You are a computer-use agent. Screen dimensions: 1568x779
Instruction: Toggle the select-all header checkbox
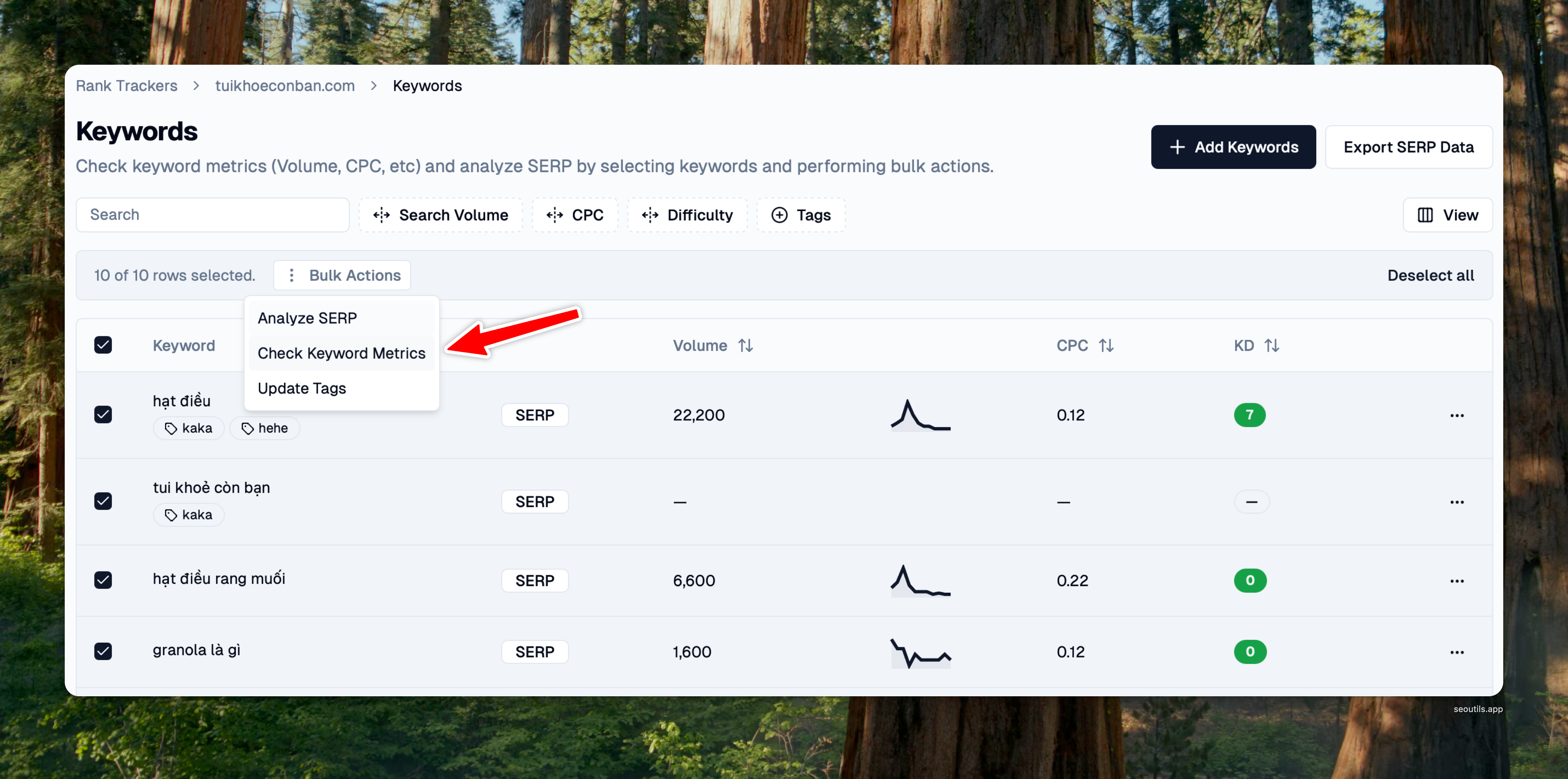click(x=103, y=345)
